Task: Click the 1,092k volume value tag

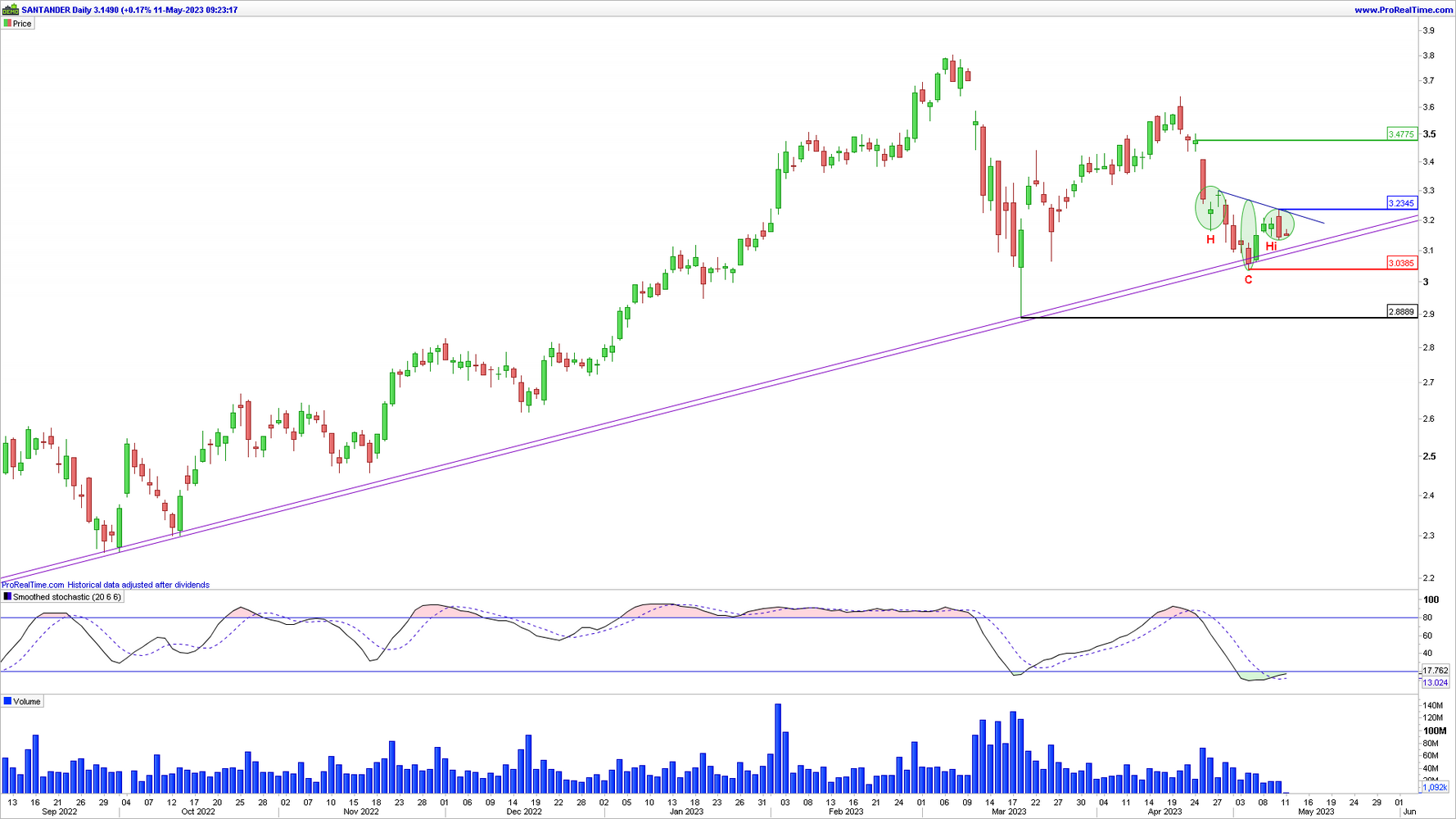Action: (1435, 787)
